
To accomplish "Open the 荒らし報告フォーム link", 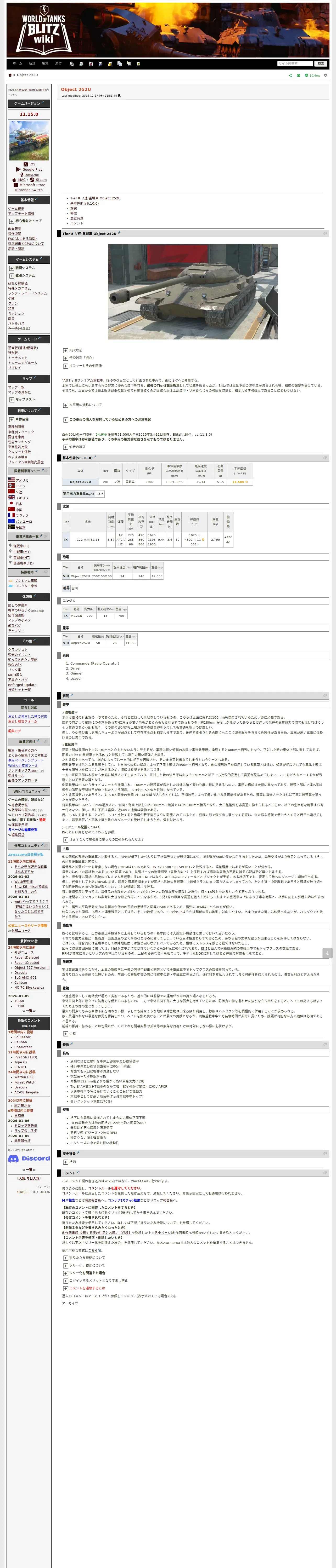I will click(x=23, y=722).
